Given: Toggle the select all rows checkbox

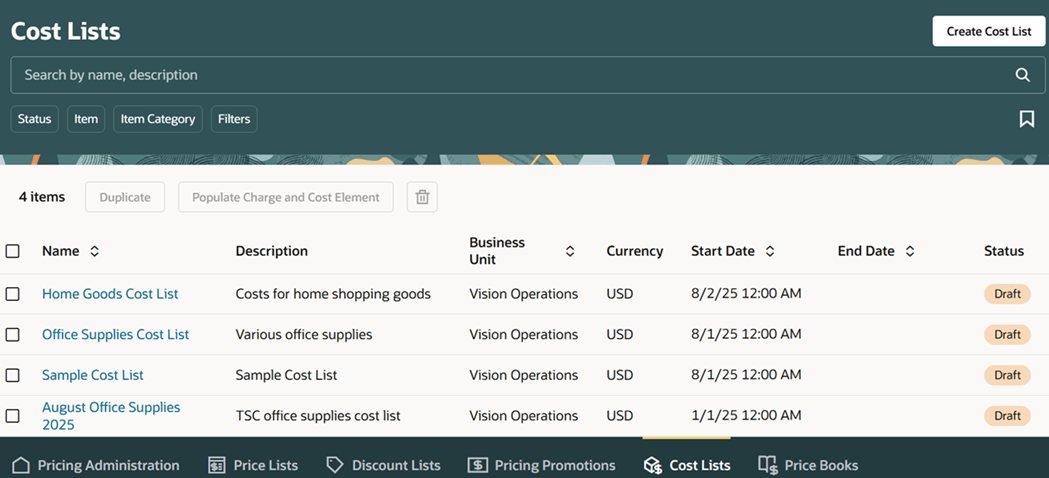Looking at the screenshot, I should coord(13,251).
